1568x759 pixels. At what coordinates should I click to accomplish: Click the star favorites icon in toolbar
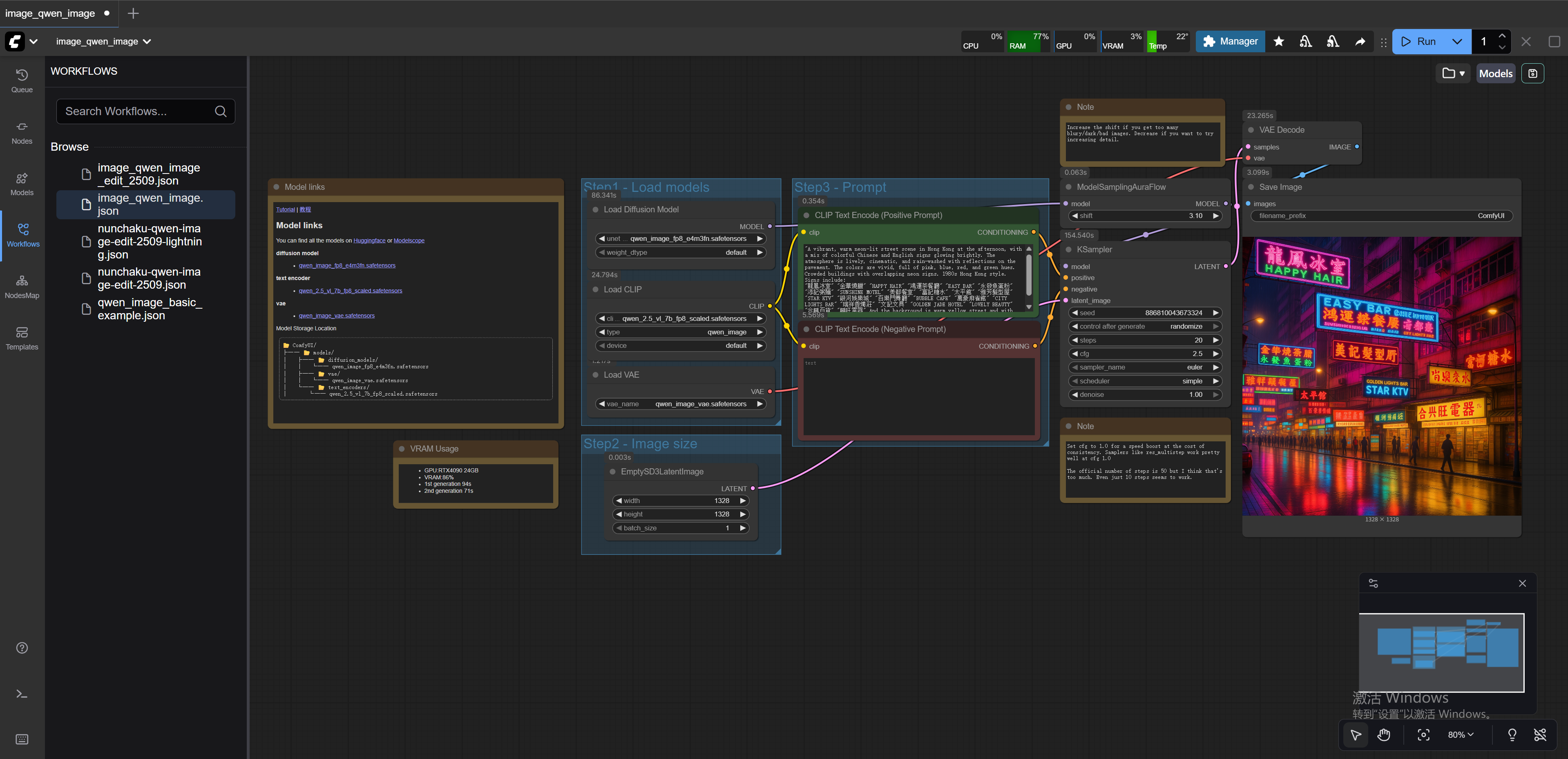(1278, 41)
